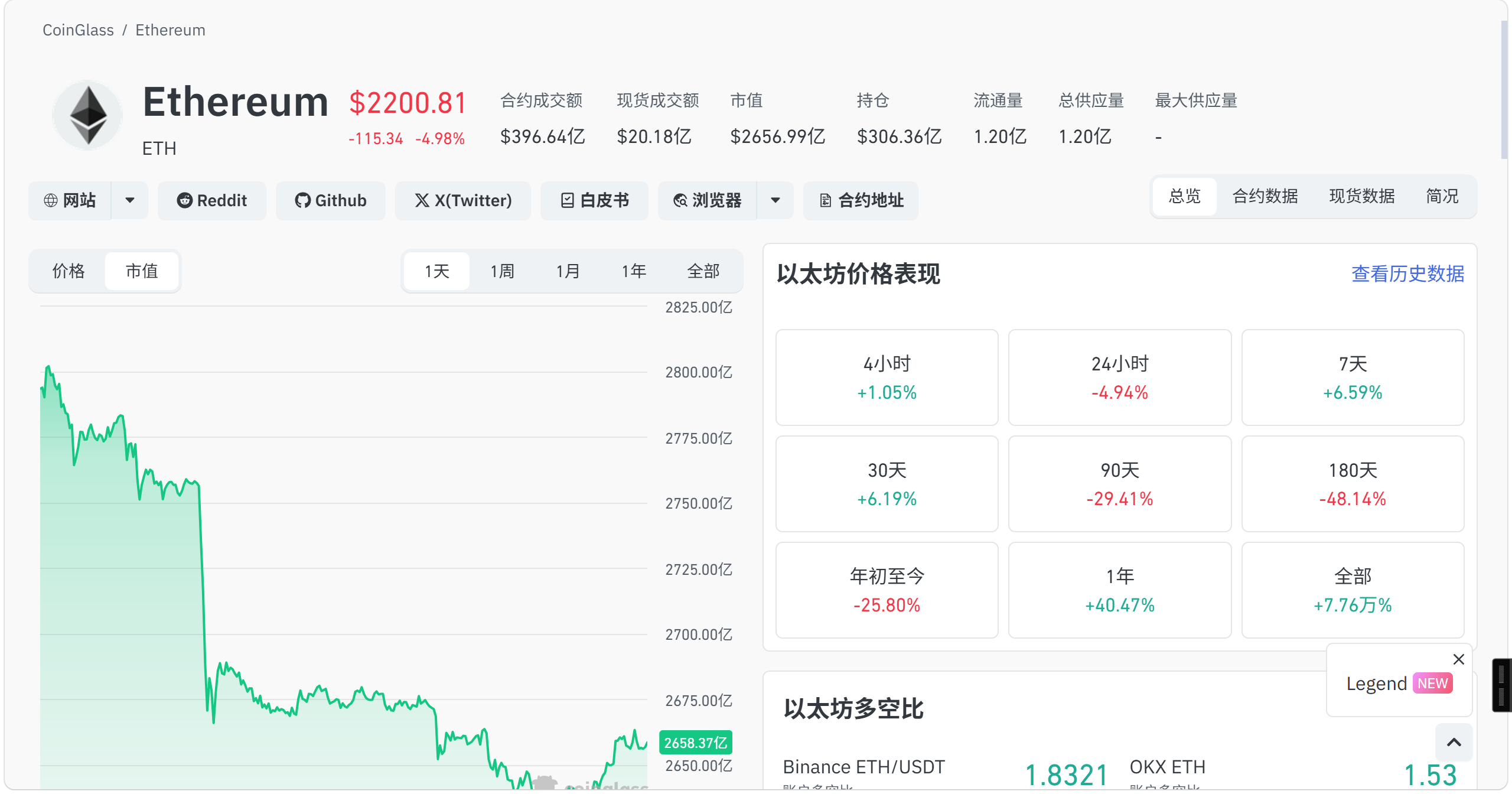Select the 90天 performance card
This screenshot has height=794, width=1512.
[x=1119, y=484]
